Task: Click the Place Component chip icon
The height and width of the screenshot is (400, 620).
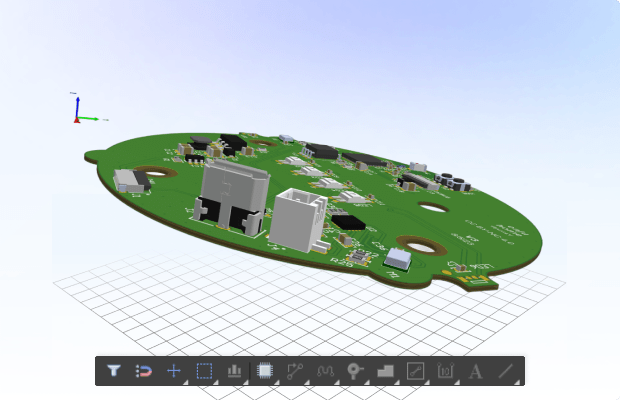Action: click(265, 371)
